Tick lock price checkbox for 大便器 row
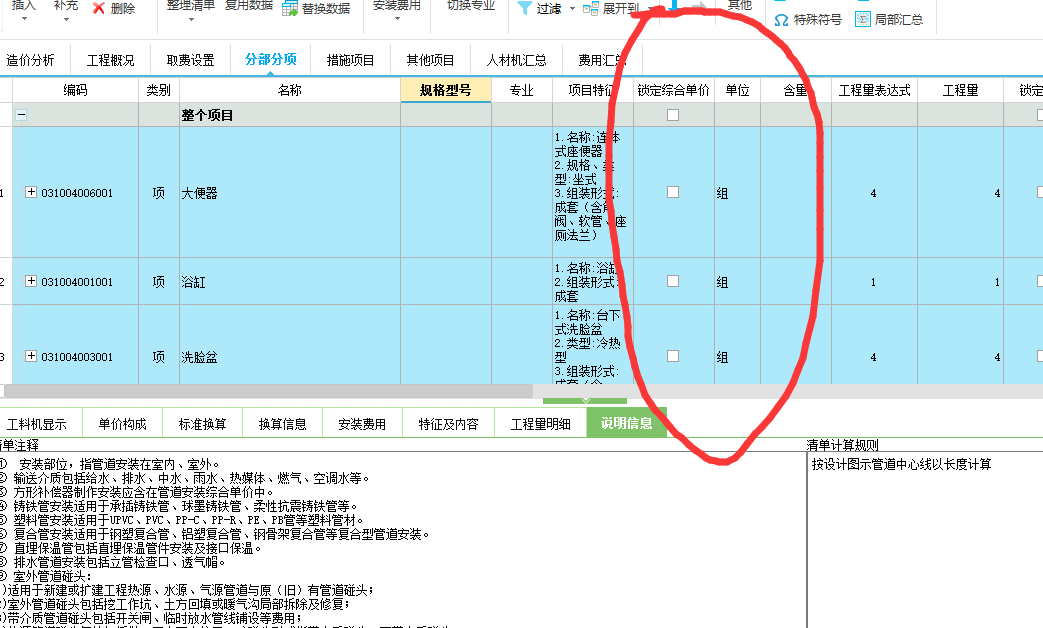The image size is (1043, 628). pos(673,192)
